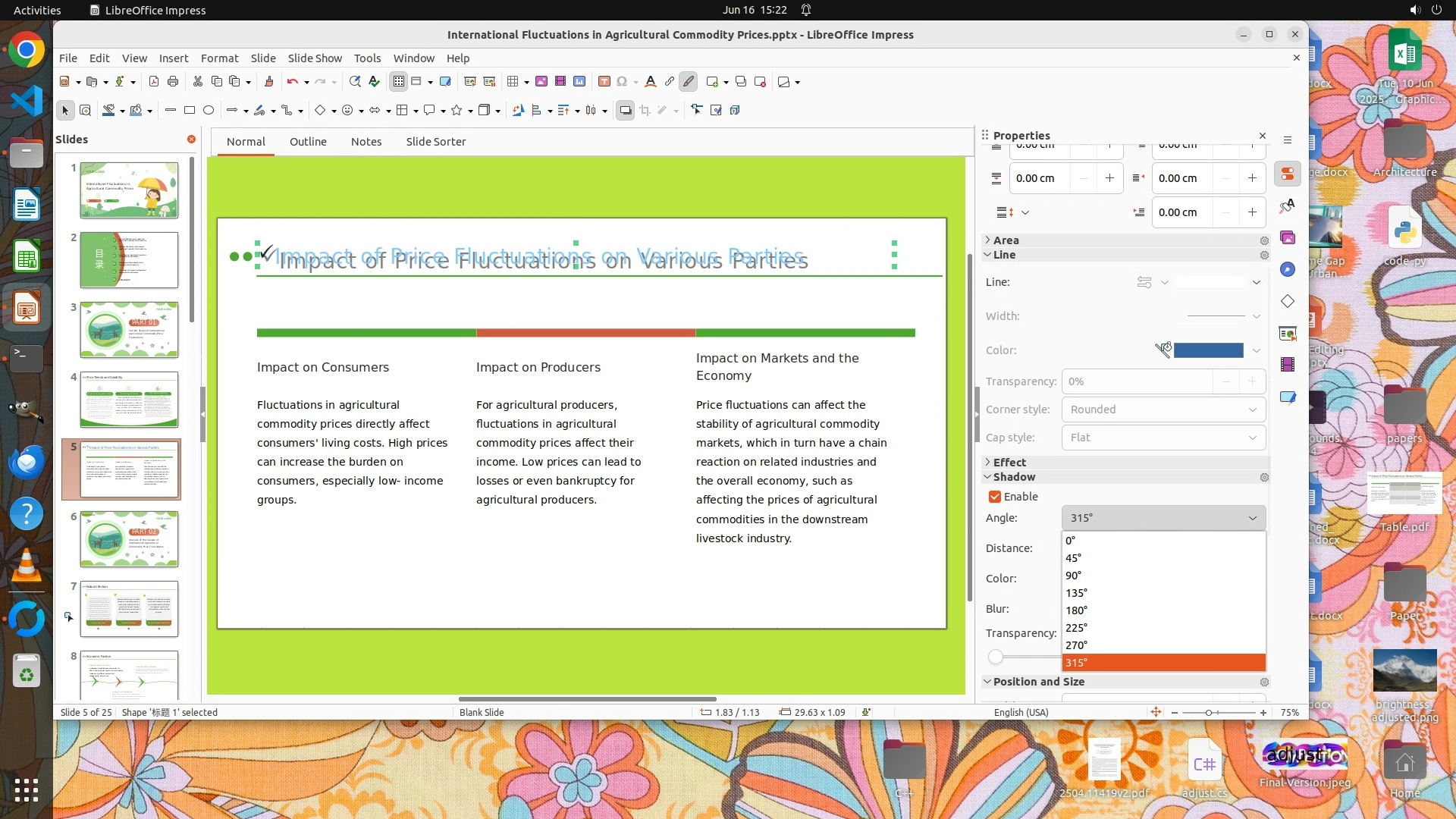Click the Insert Chart icon
This screenshot has height=819, width=1456.
click(x=579, y=82)
